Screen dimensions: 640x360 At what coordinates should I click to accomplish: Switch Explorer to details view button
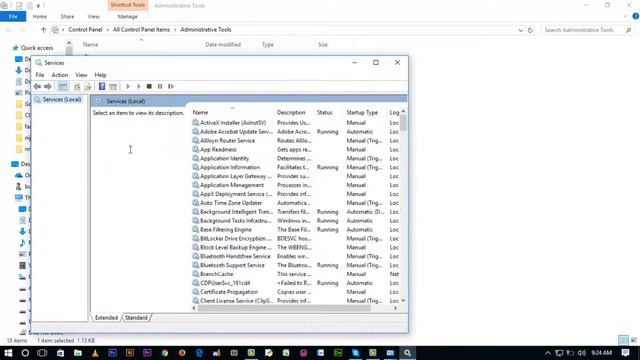623,340
